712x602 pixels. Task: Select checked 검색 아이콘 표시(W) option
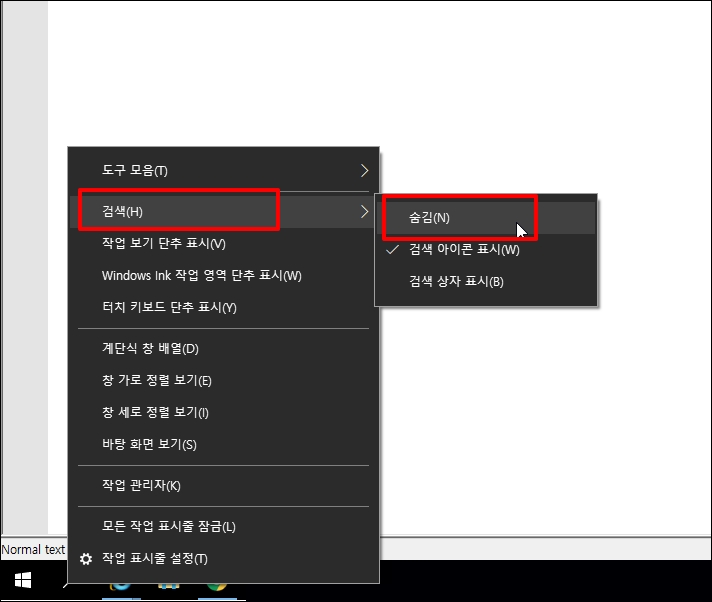click(x=486, y=250)
